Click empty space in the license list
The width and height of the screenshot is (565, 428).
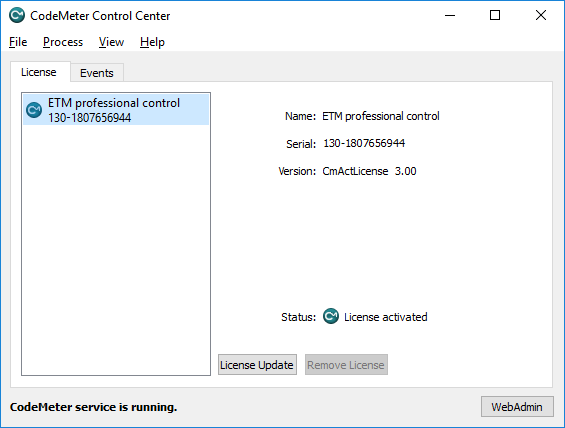tap(116, 249)
